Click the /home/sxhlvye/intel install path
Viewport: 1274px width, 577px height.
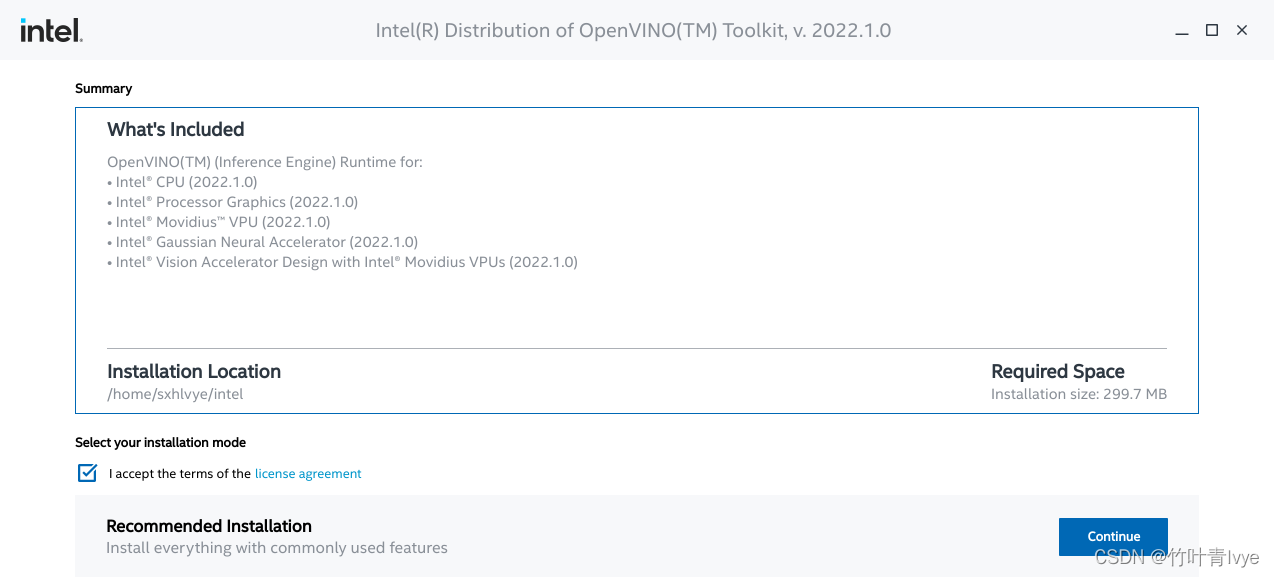(x=175, y=394)
